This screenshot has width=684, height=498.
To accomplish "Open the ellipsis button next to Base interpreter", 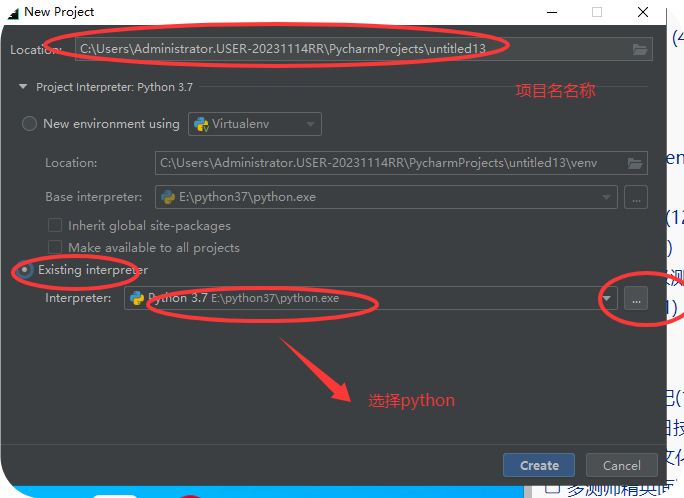I will (x=636, y=197).
